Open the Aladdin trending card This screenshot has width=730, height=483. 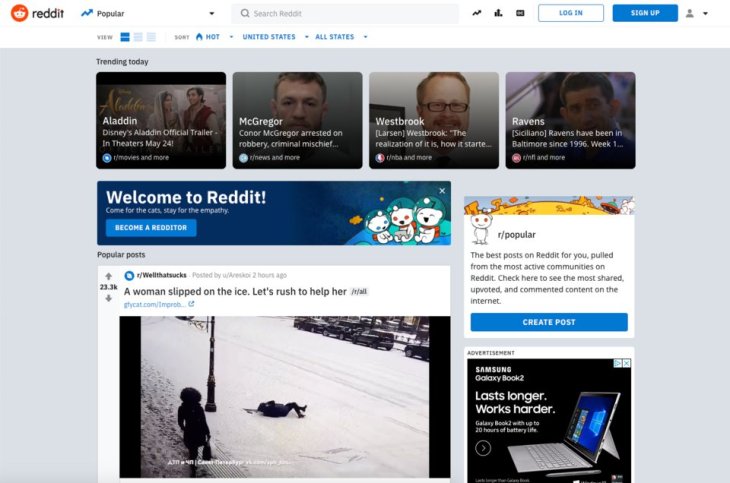(161, 120)
